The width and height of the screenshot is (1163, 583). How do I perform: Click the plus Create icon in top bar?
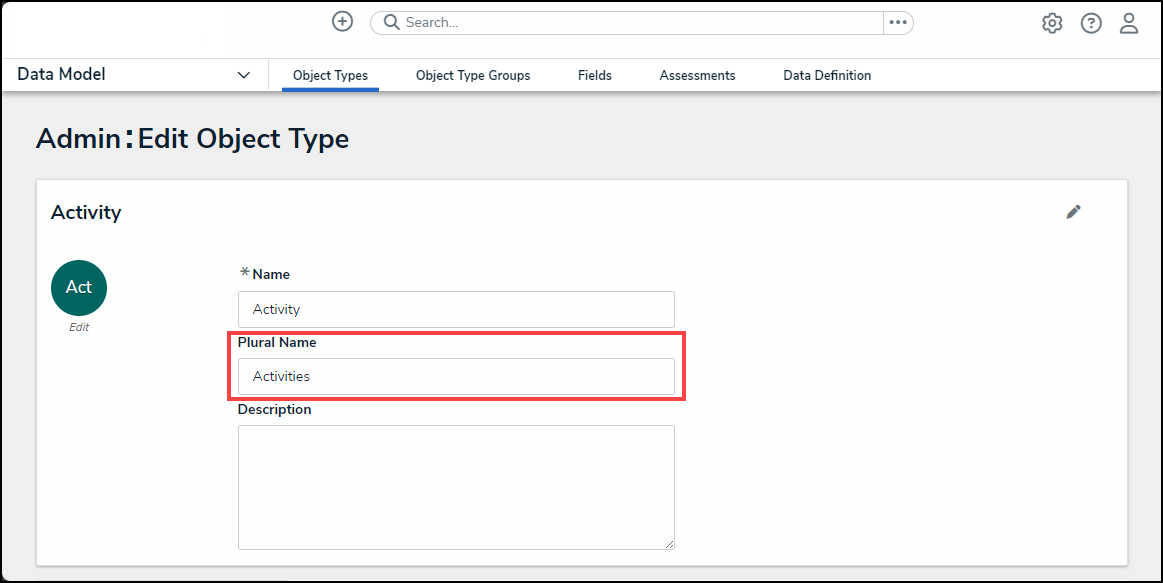pos(342,22)
